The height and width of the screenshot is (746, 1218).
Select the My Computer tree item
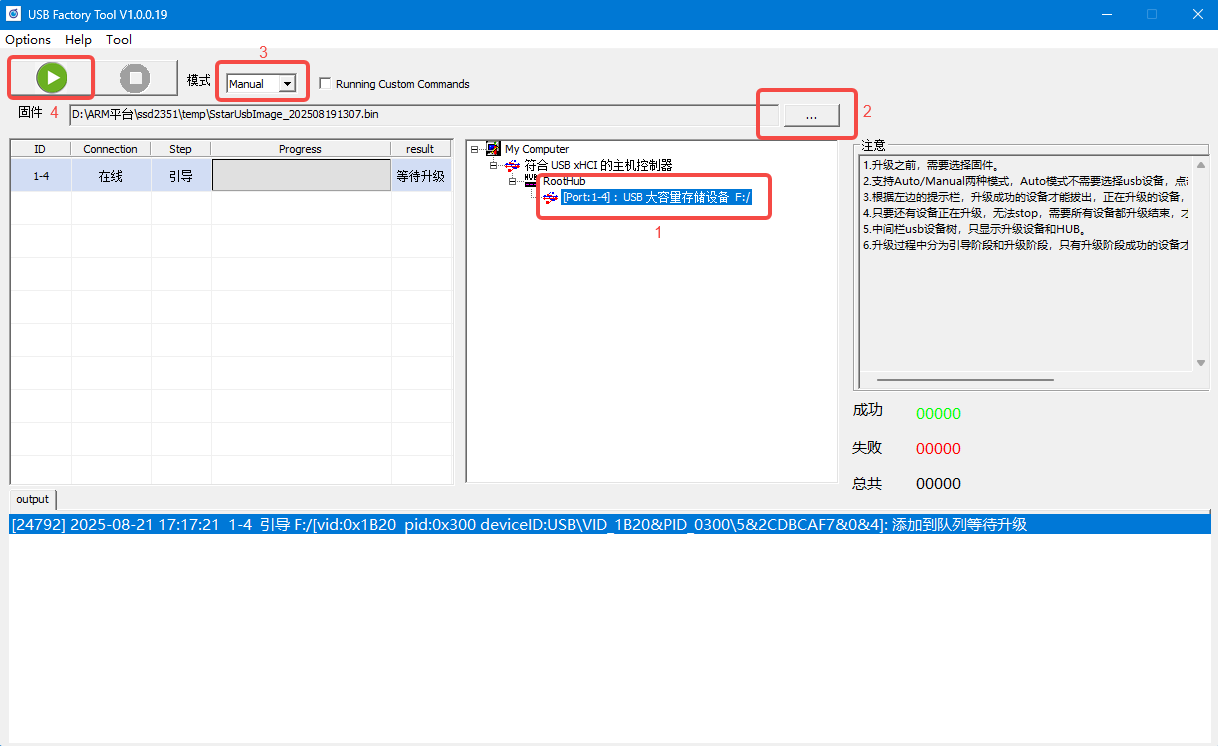(x=537, y=149)
